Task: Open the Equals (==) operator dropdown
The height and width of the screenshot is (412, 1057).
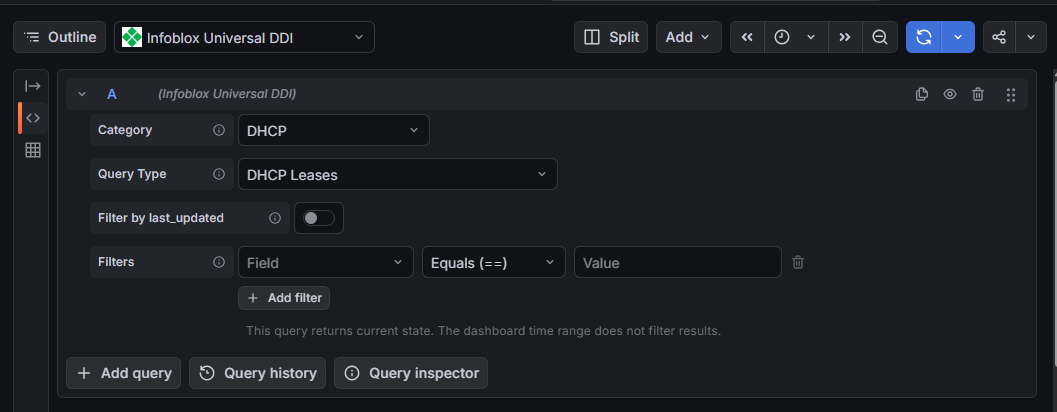Action: point(493,262)
